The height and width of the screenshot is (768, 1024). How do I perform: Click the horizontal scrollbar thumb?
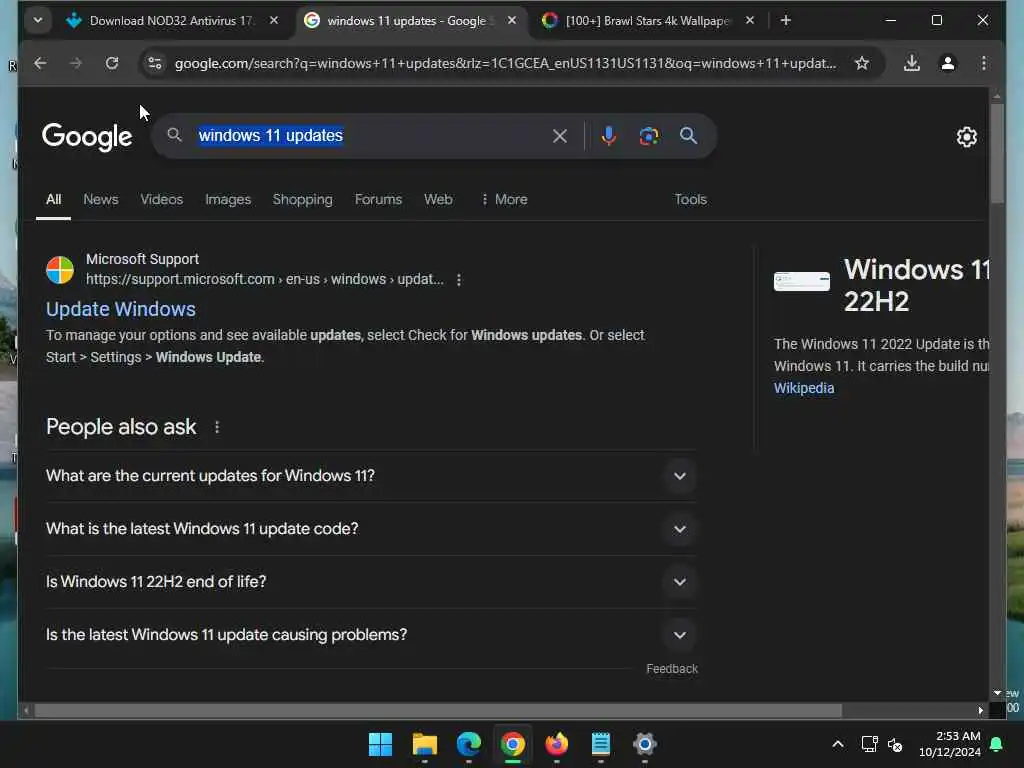[438, 711]
